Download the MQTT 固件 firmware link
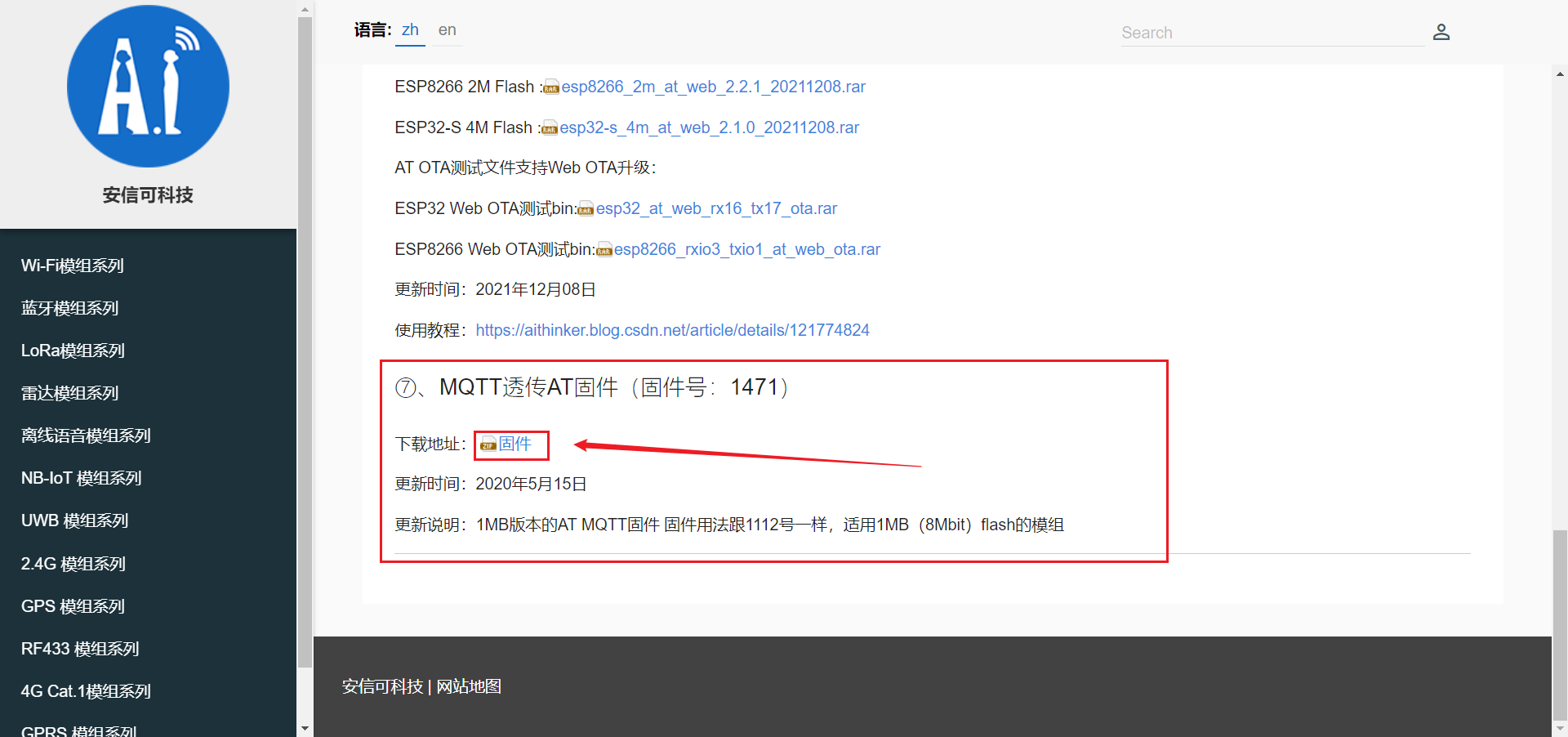The width and height of the screenshot is (1568, 737). click(514, 444)
